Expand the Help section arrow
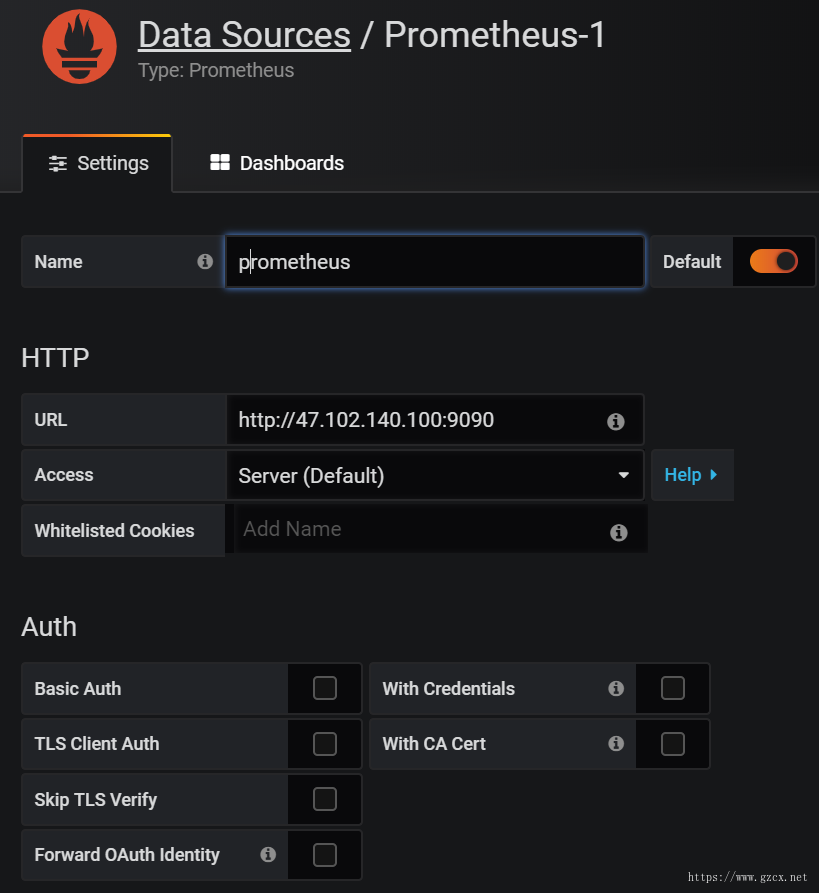819x893 pixels. pyautogui.click(x=713, y=474)
